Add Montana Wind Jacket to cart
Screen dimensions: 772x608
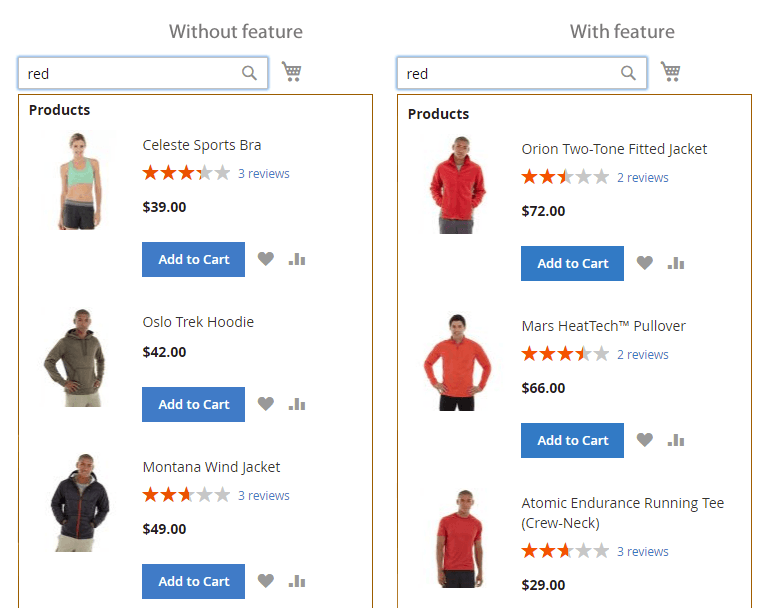pyautogui.click(x=193, y=581)
